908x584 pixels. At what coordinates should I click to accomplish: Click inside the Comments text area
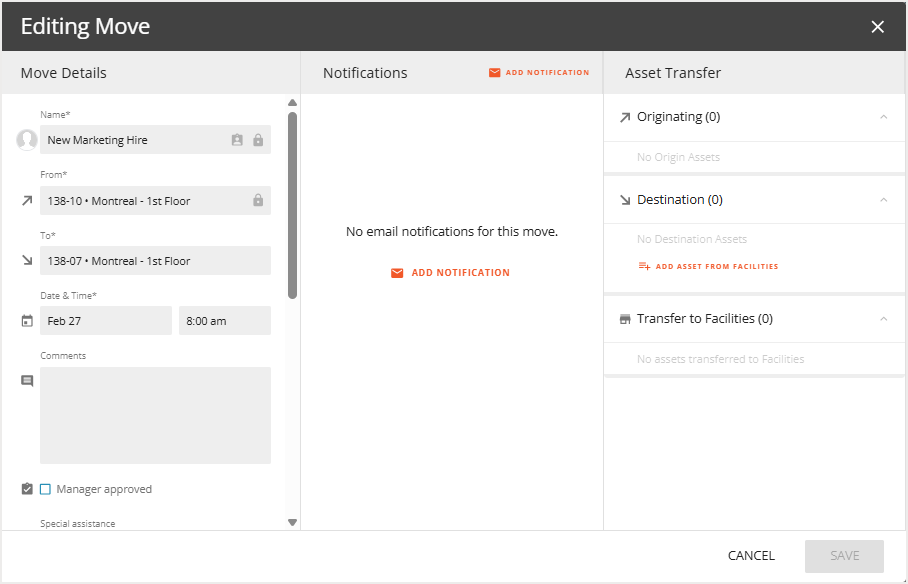(x=155, y=415)
